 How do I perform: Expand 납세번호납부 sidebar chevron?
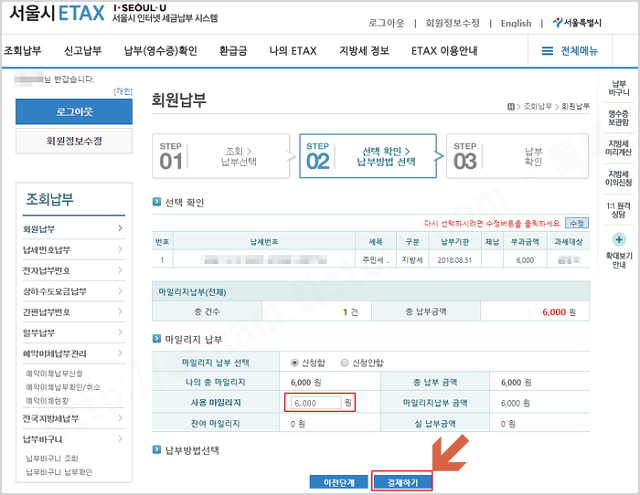pos(120,249)
